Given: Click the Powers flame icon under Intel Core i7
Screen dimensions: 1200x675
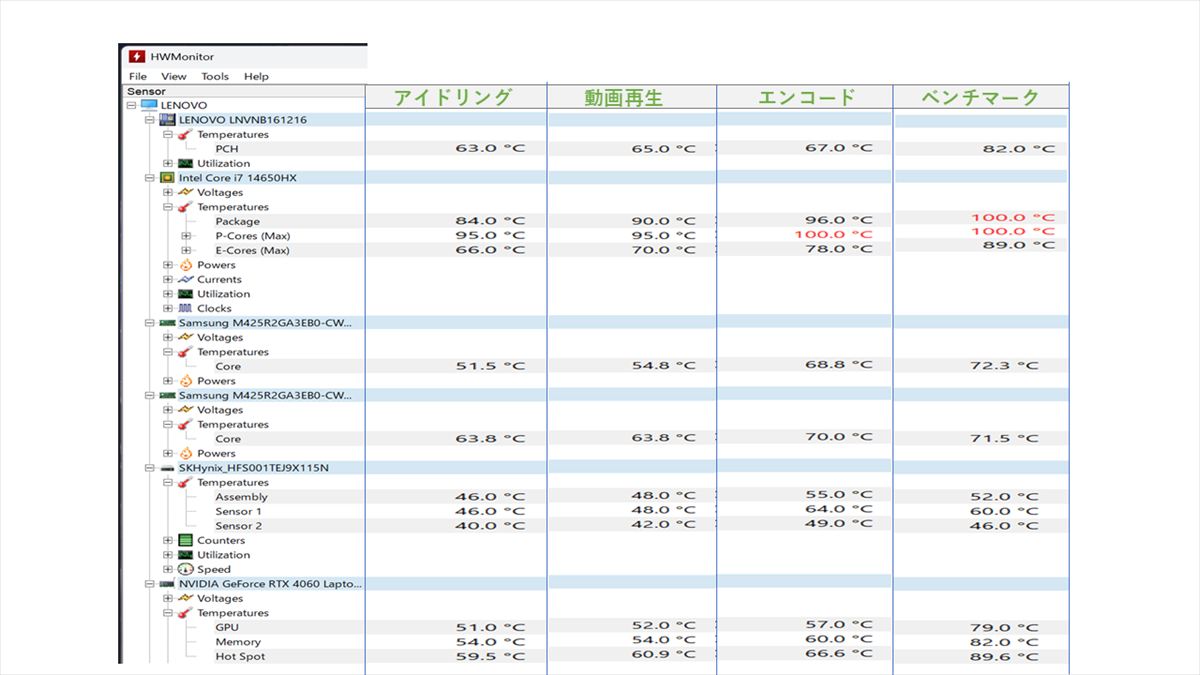Looking at the screenshot, I should coord(185,265).
